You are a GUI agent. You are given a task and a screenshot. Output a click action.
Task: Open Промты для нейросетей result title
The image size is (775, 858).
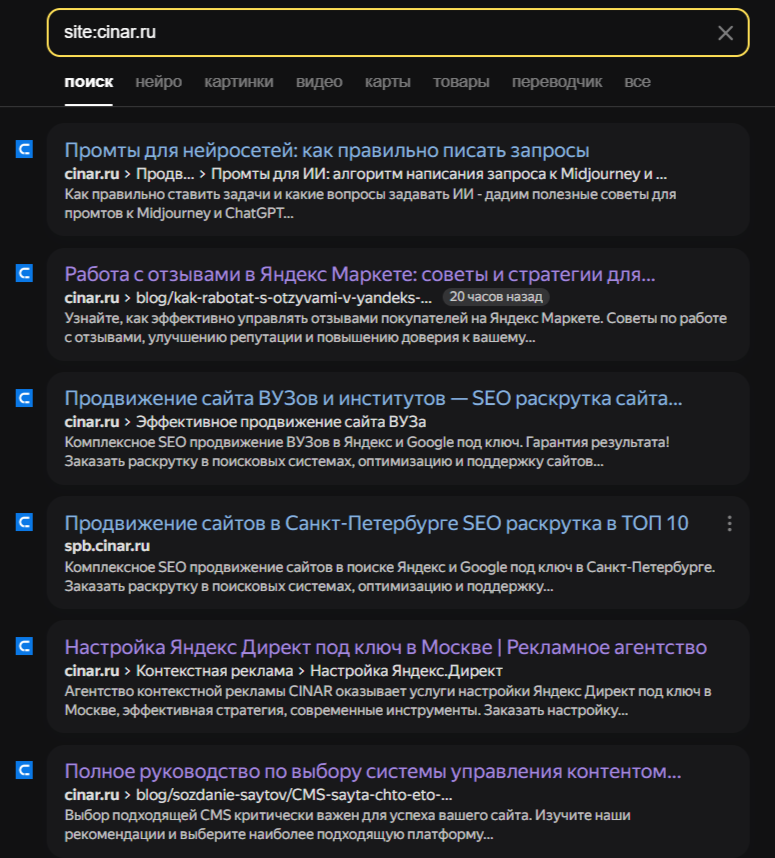(x=327, y=150)
